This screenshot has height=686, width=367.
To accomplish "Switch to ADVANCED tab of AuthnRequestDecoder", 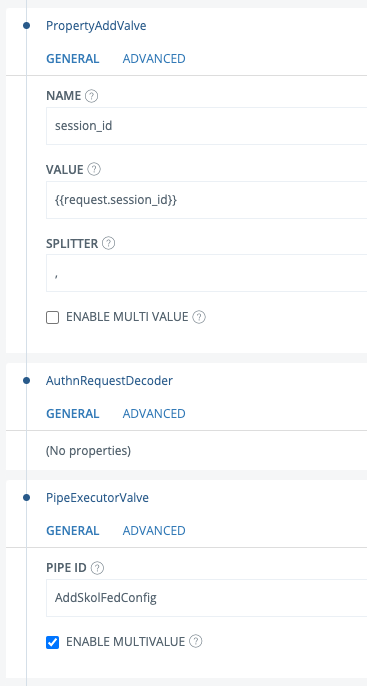I will point(154,413).
